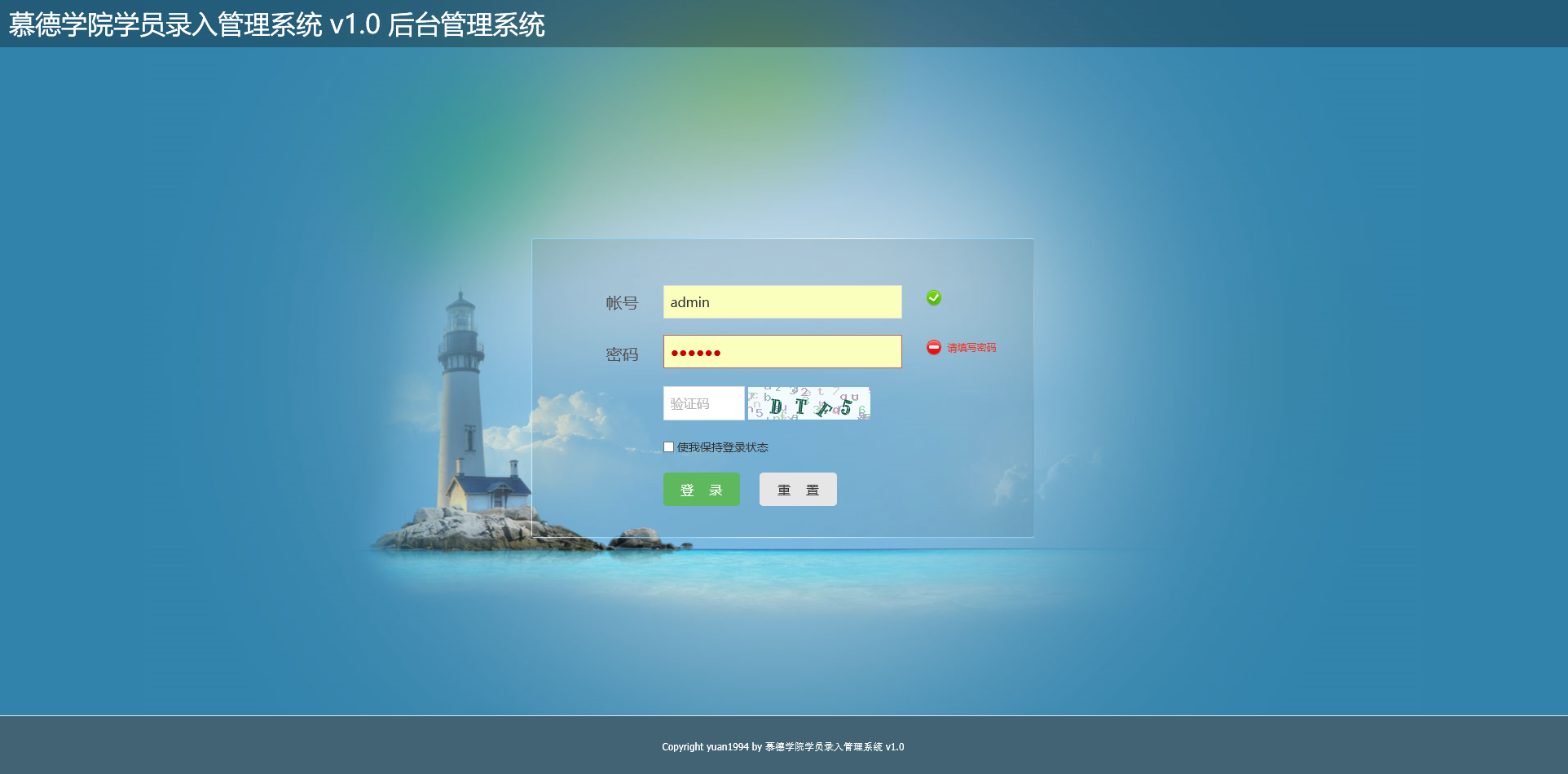Image resolution: width=1568 pixels, height=774 pixels.
Task: Click the 慕德学院学员录入管理系统 header title
Action: (x=276, y=24)
